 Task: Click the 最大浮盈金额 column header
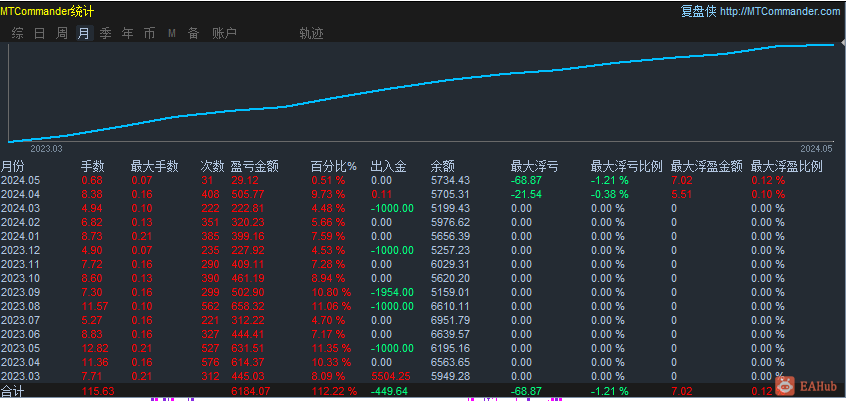click(707, 166)
